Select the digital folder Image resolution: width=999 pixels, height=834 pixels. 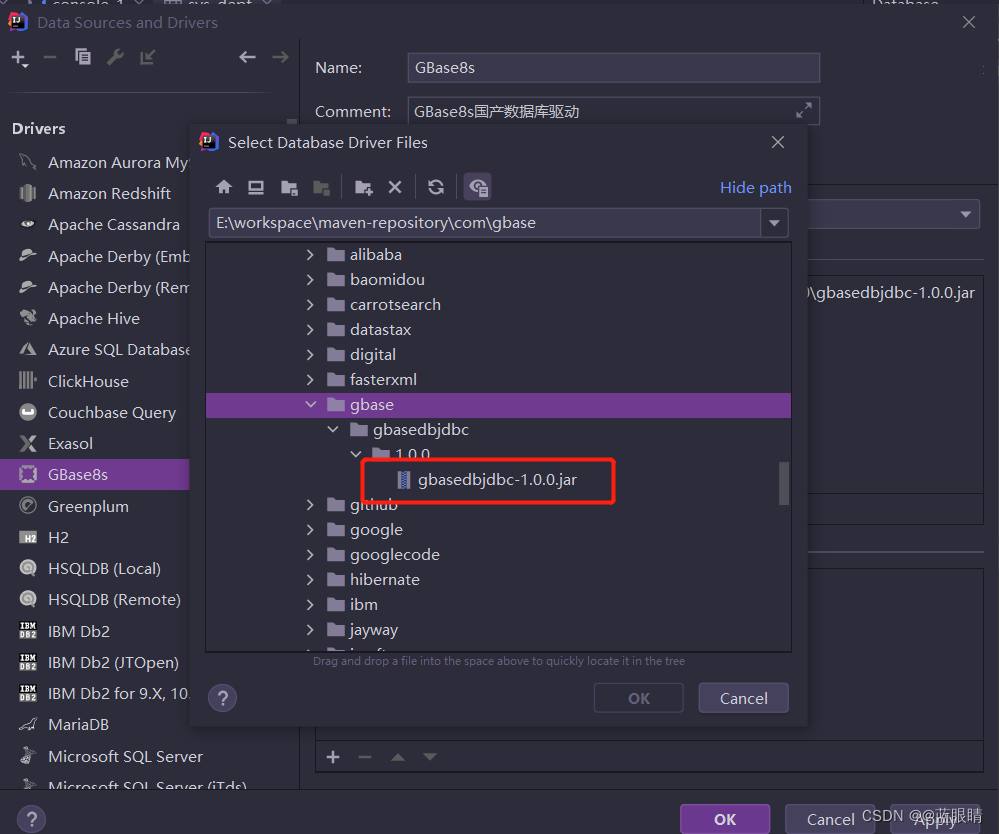(373, 355)
